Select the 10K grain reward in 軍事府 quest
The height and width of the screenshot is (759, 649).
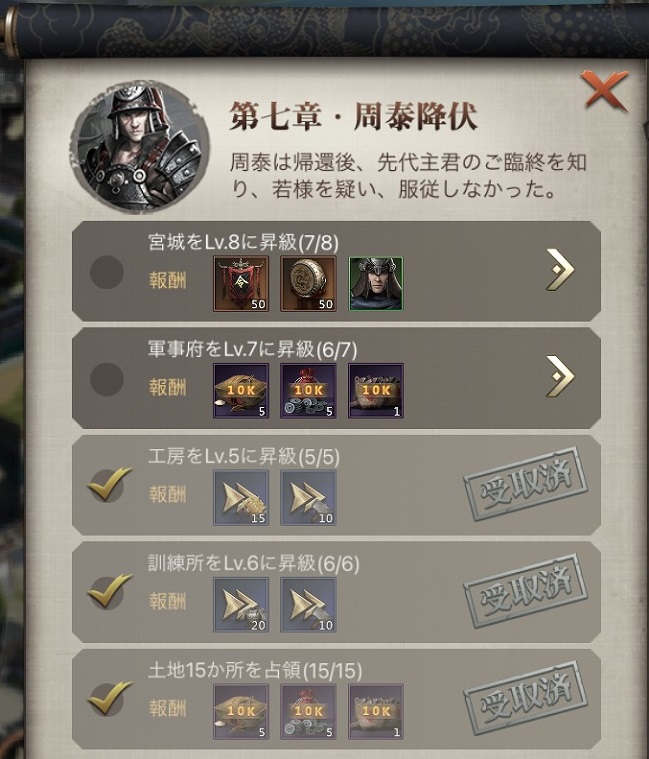click(x=241, y=391)
